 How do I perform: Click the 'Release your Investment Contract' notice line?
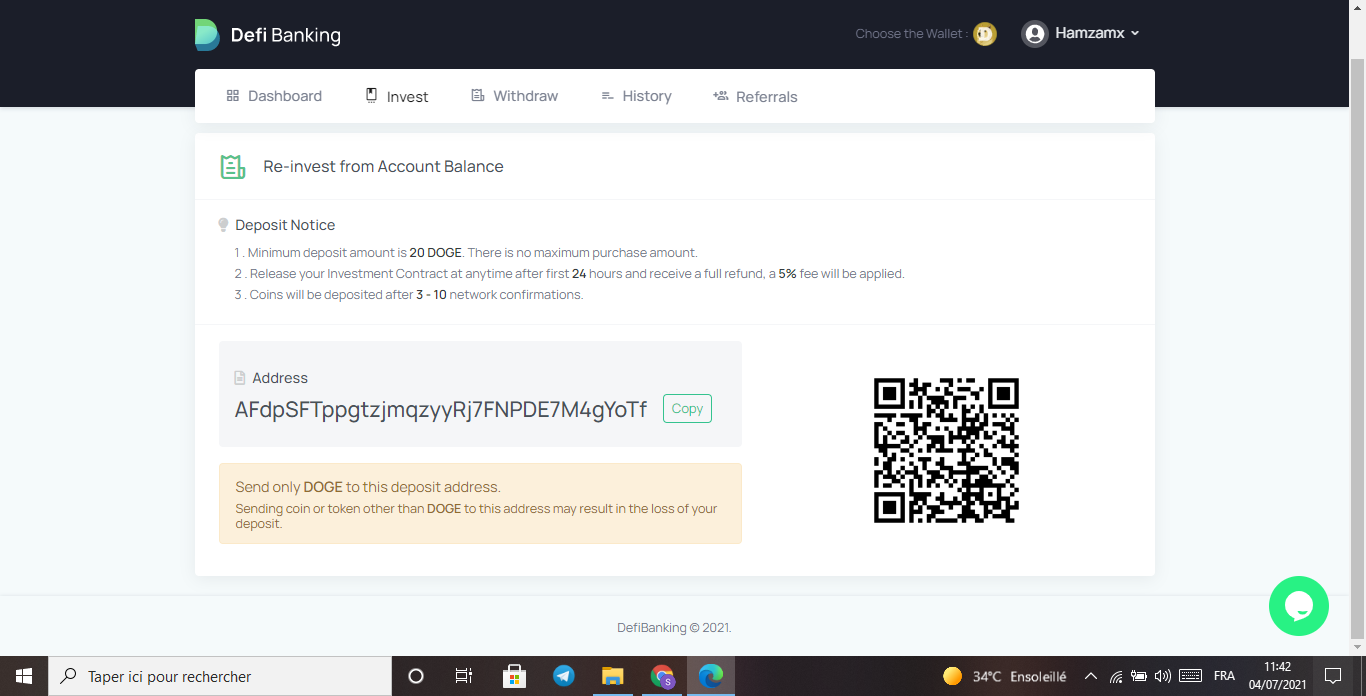570,274
